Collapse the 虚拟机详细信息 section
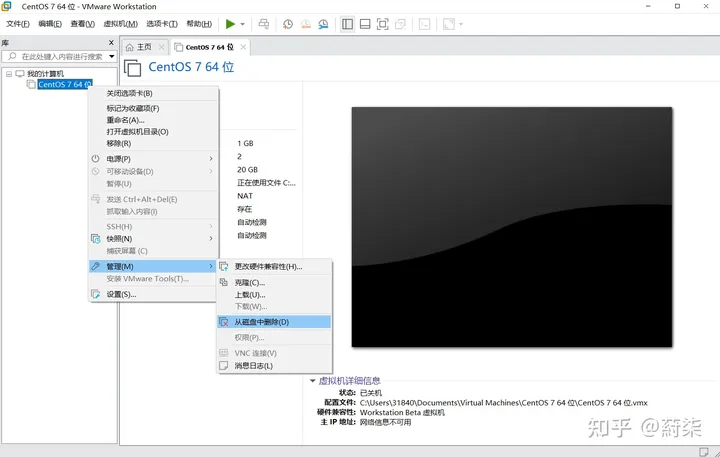Image resolution: width=720 pixels, height=457 pixels. (312, 381)
